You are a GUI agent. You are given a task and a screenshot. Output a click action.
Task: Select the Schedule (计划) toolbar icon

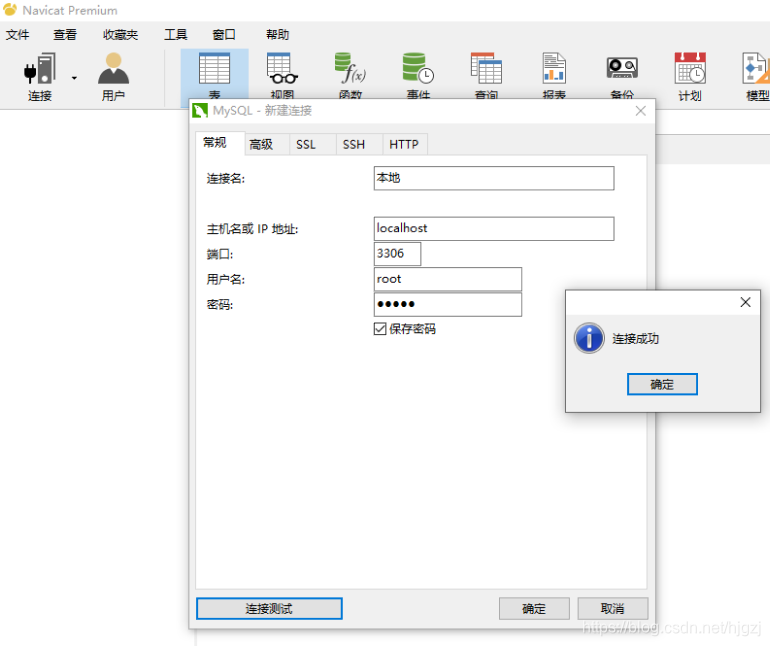690,77
